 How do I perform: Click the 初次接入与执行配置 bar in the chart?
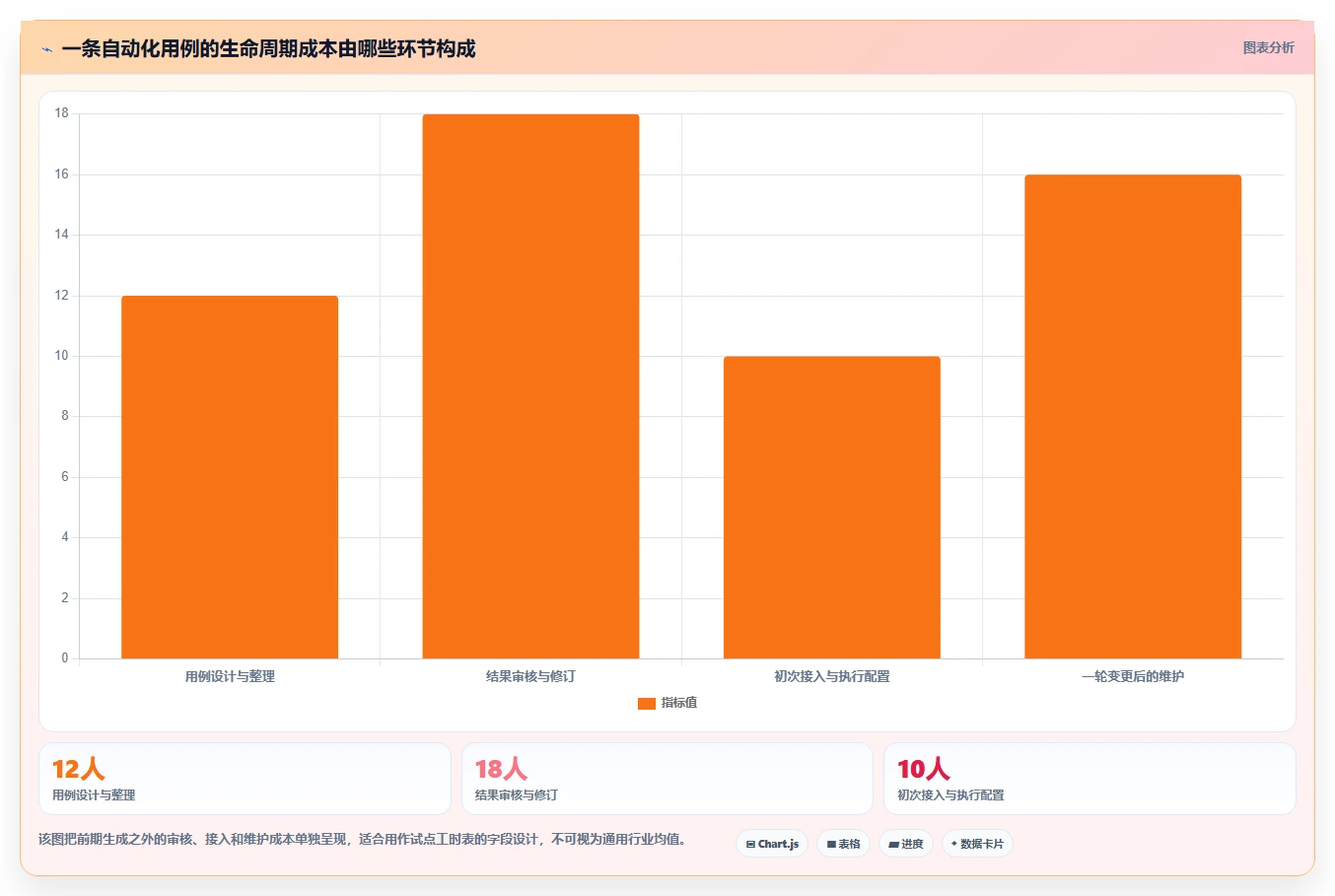pyautogui.click(x=832, y=508)
